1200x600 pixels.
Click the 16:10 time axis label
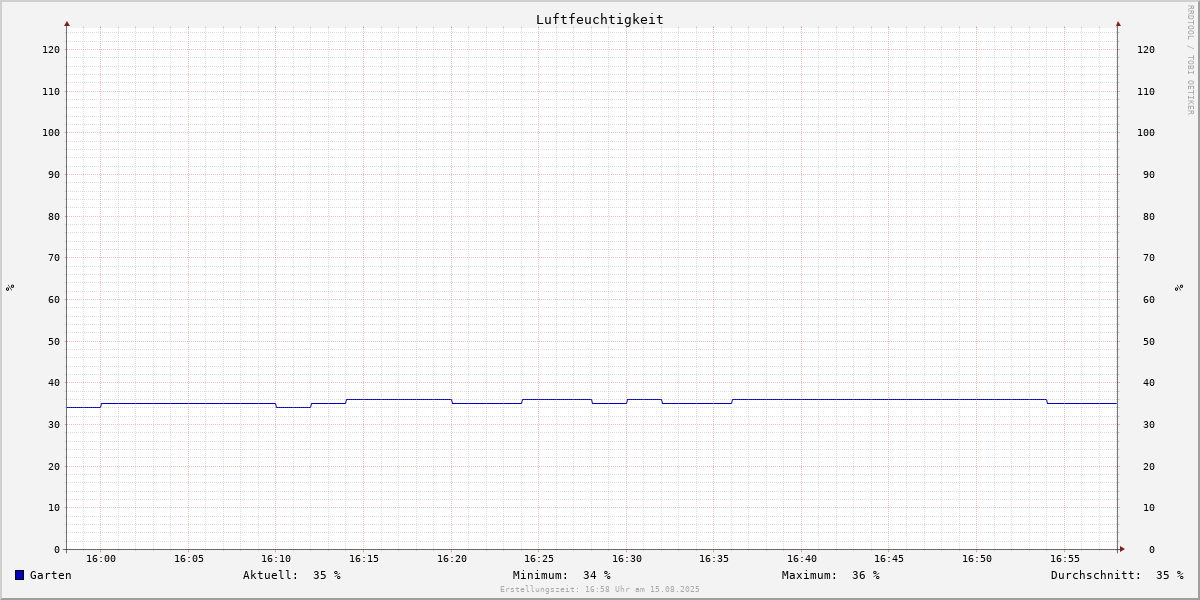(x=276, y=559)
